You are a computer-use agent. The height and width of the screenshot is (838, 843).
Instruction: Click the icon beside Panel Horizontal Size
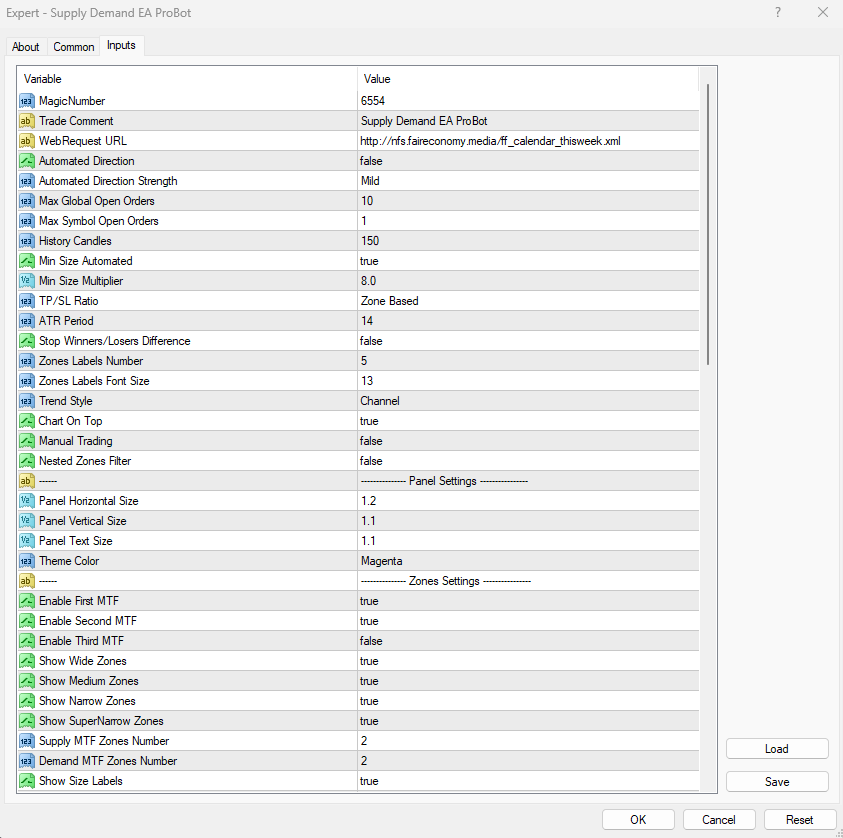26,501
